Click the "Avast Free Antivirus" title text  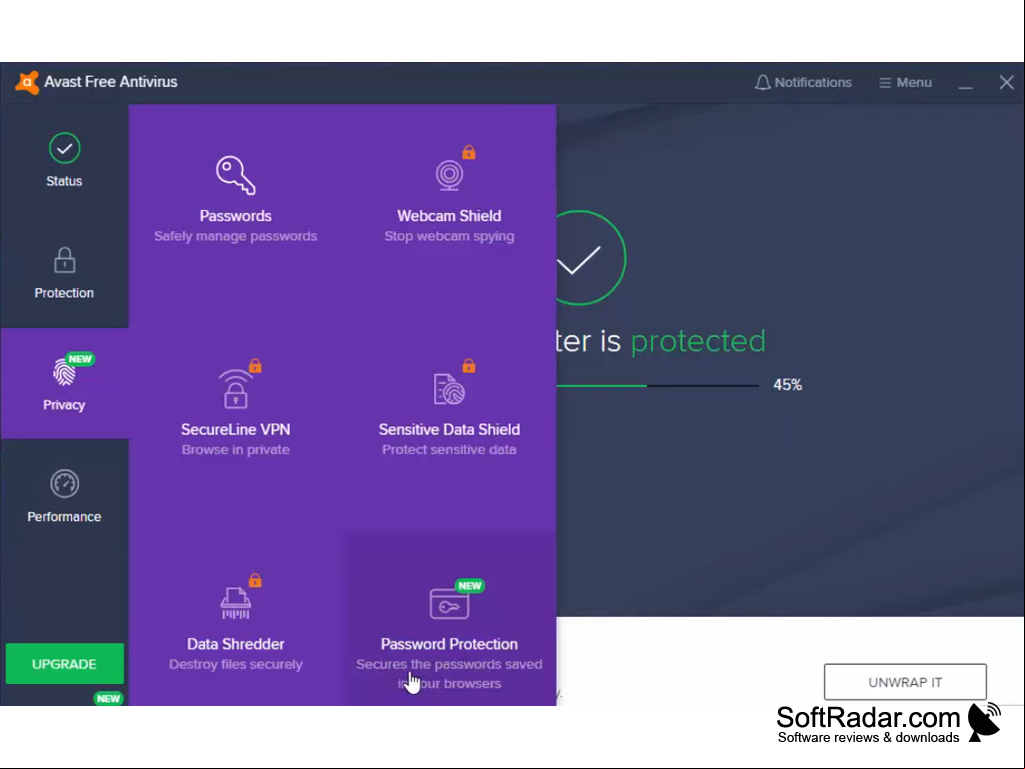[110, 82]
